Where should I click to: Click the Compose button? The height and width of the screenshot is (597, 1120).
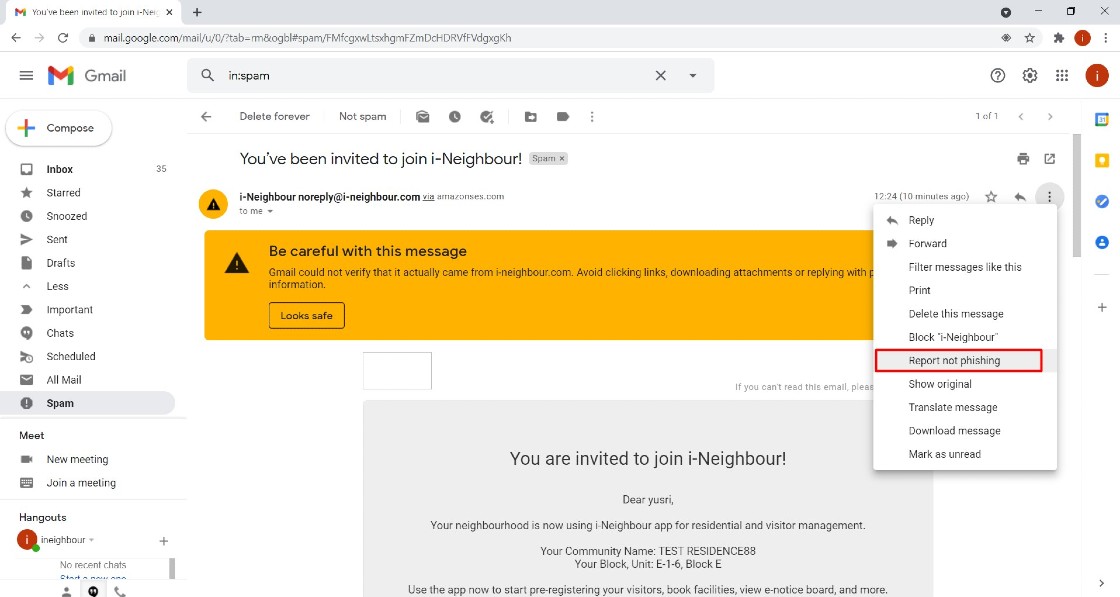(59, 128)
